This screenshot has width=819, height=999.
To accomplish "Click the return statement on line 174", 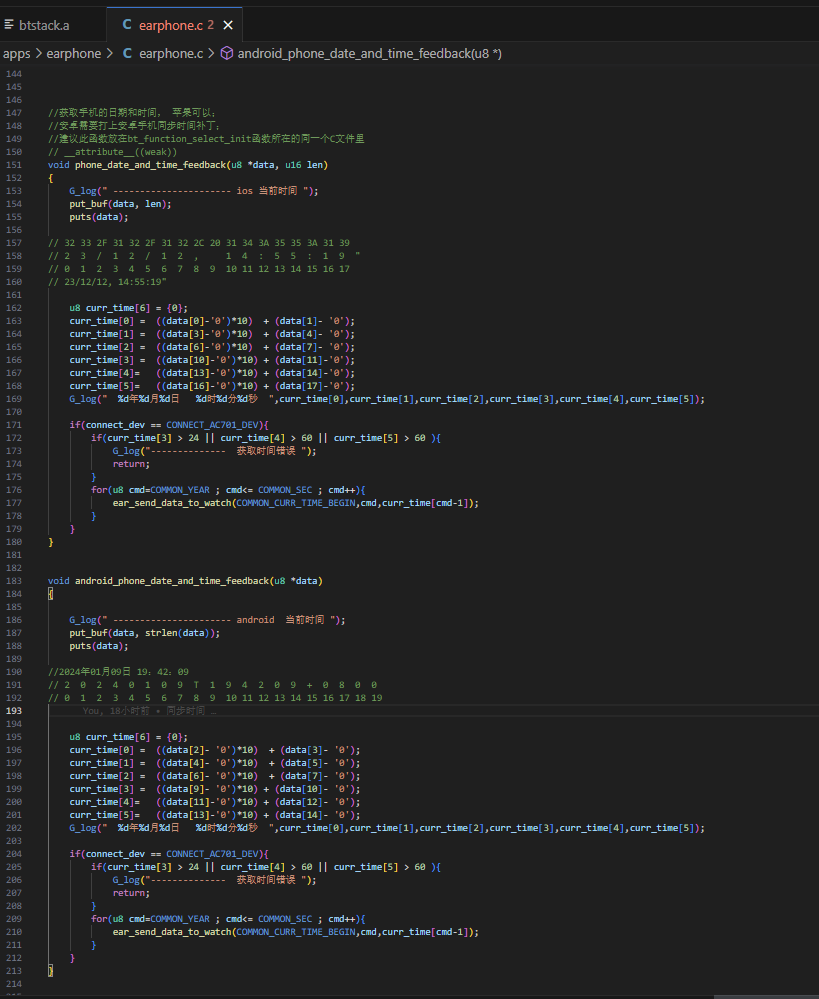I will [131, 464].
